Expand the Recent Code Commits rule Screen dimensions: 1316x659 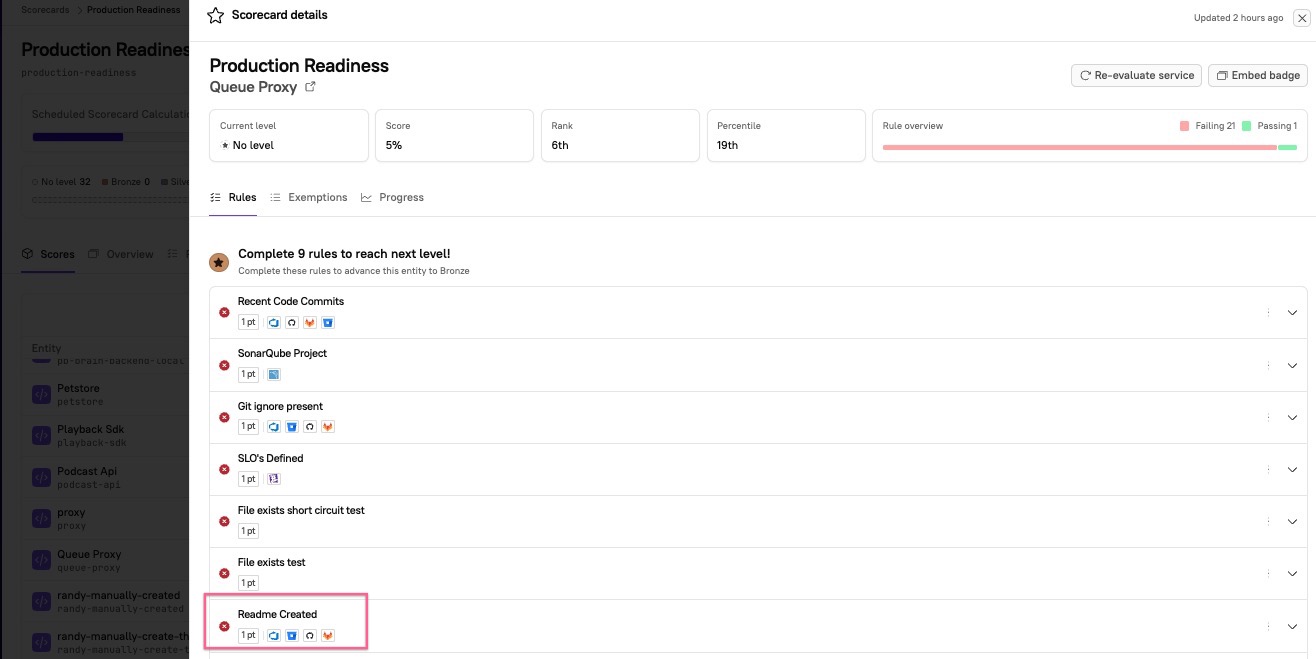[1292, 313]
